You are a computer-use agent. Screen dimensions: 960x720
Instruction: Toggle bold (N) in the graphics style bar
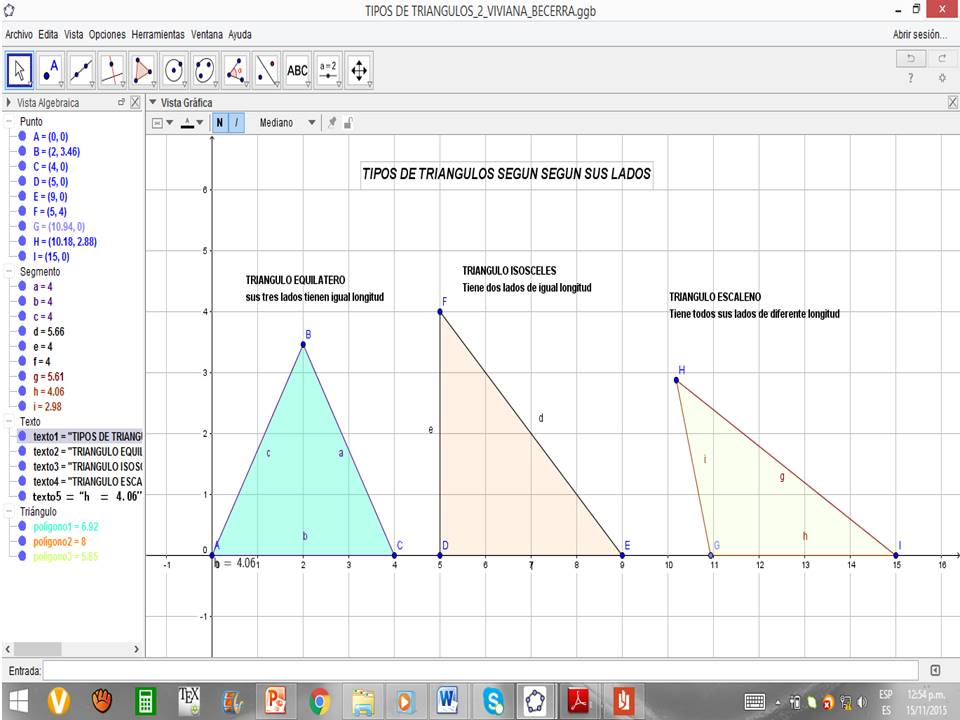pyautogui.click(x=219, y=122)
